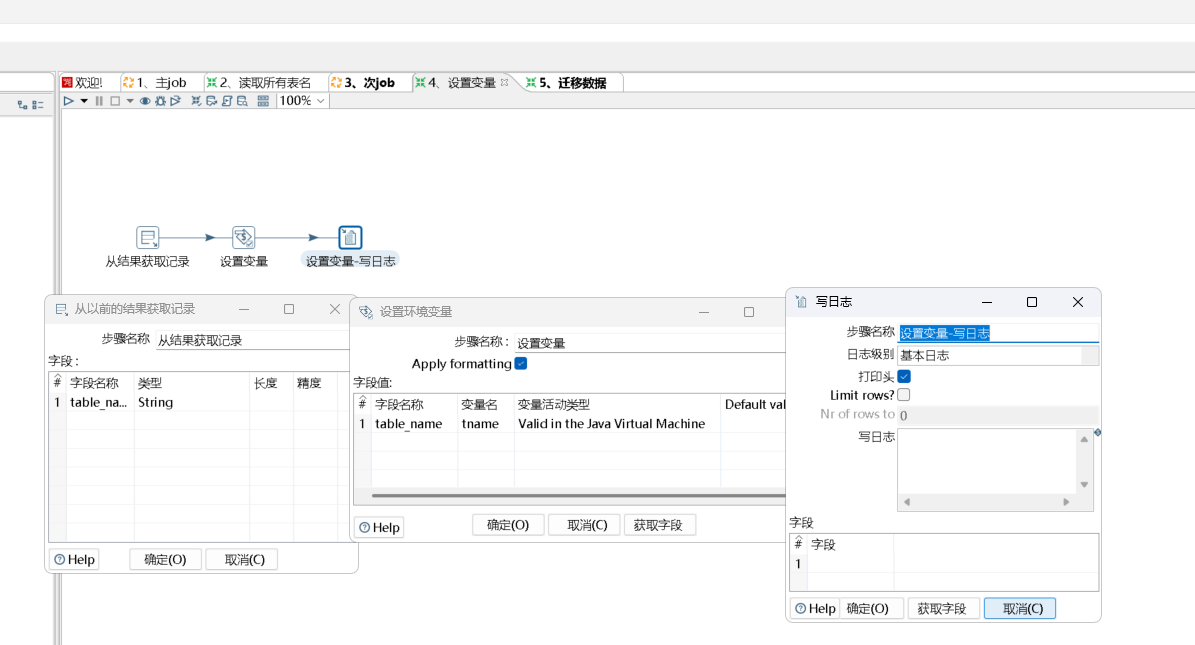Switch to the 2、读取所有表名 tab
Screen dimensions: 1195x645
(259, 82)
